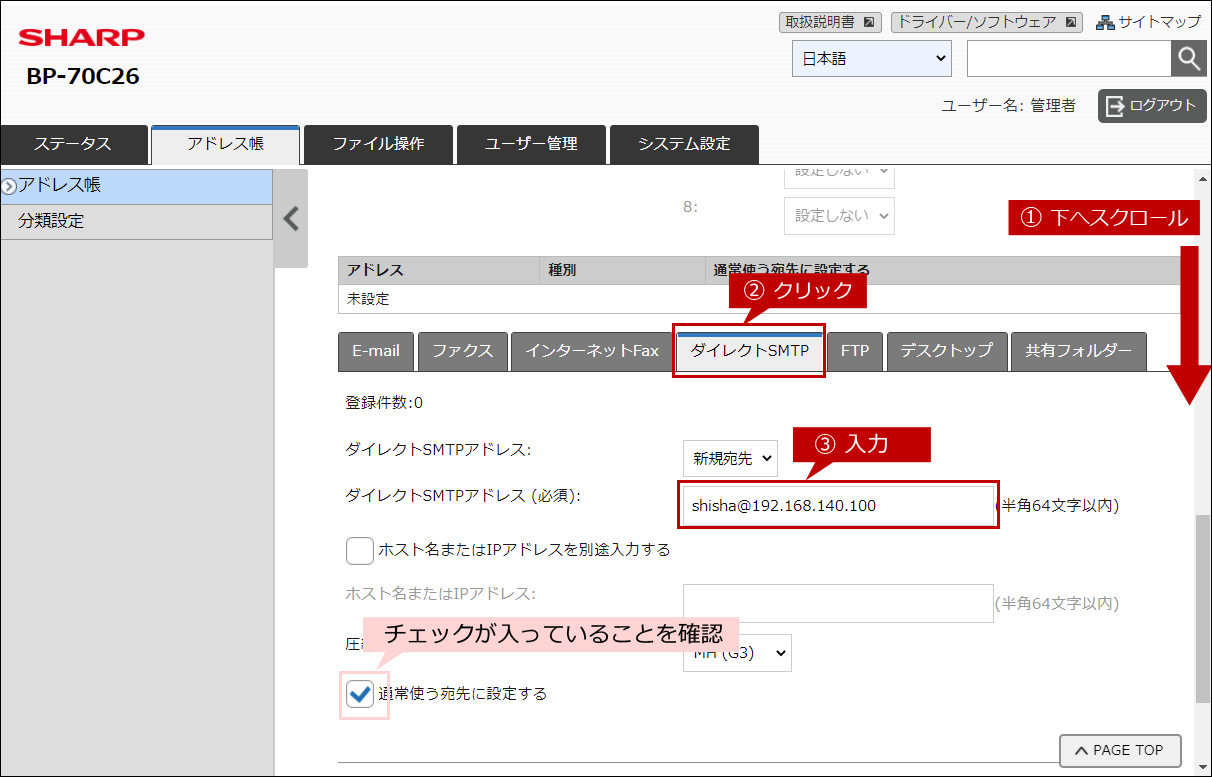
Task: Click the PAGE TOP button
Action: click(x=1120, y=750)
